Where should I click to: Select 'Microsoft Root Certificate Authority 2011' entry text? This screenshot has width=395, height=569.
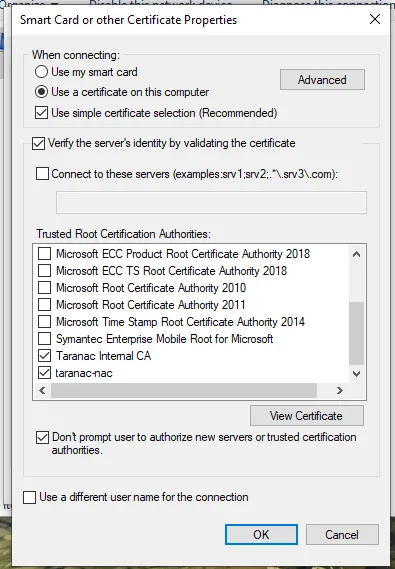click(151, 305)
